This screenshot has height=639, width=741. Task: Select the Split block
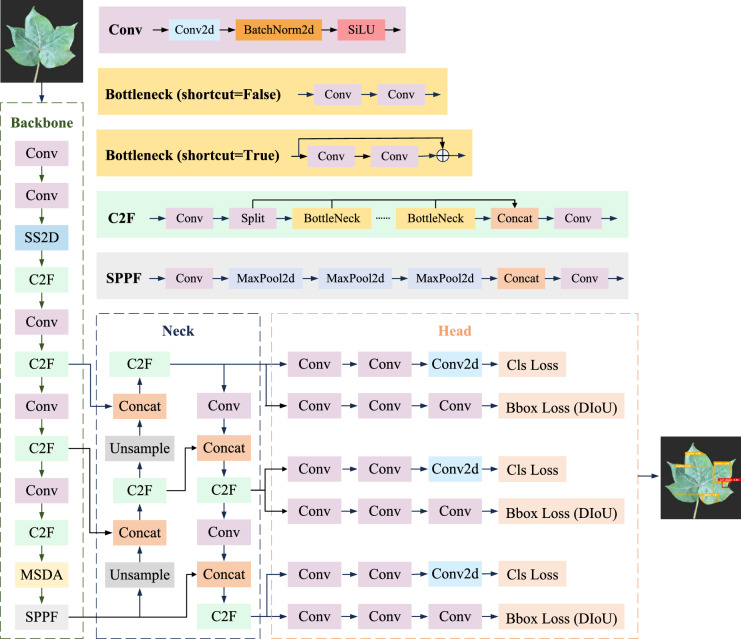point(253,218)
